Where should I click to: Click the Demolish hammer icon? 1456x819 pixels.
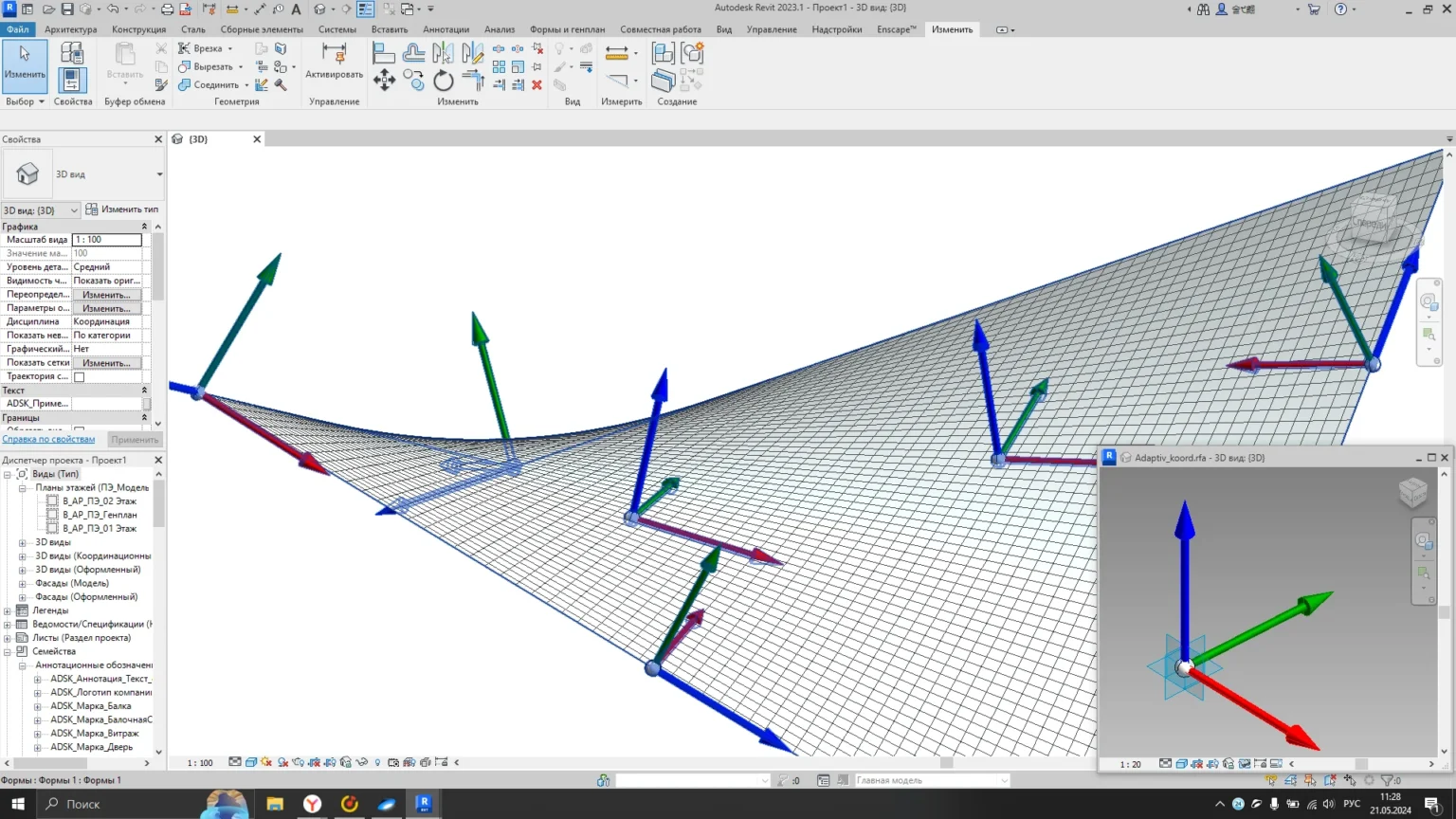(281, 84)
